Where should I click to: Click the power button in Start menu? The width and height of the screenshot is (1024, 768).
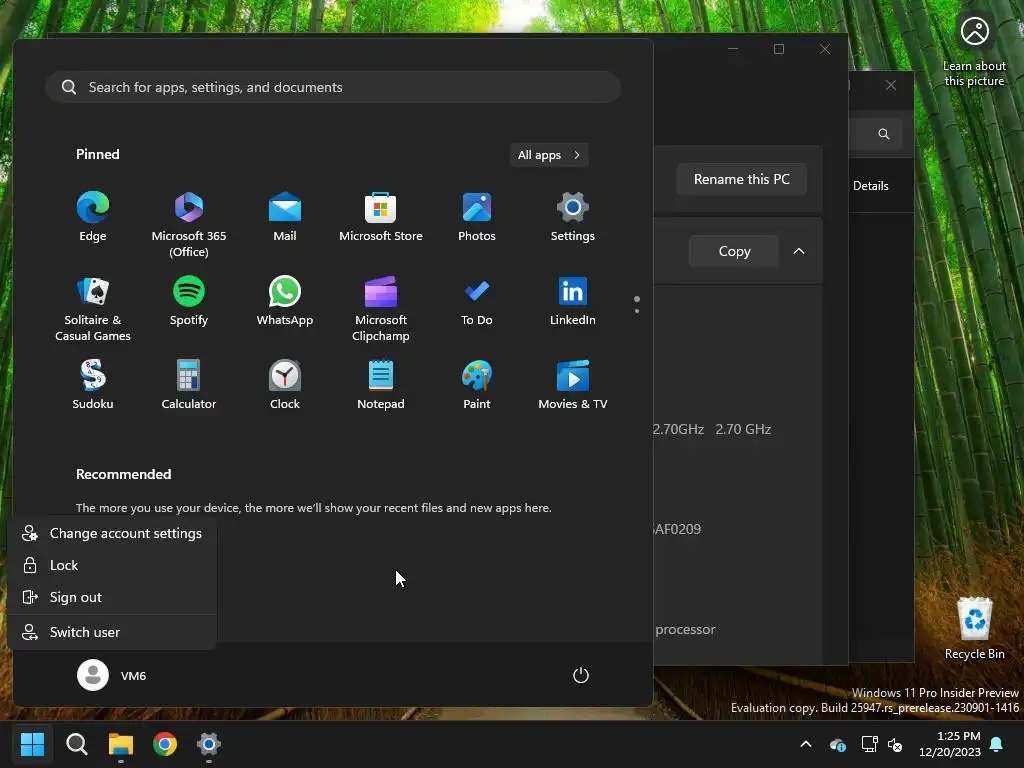click(x=581, y=675)
